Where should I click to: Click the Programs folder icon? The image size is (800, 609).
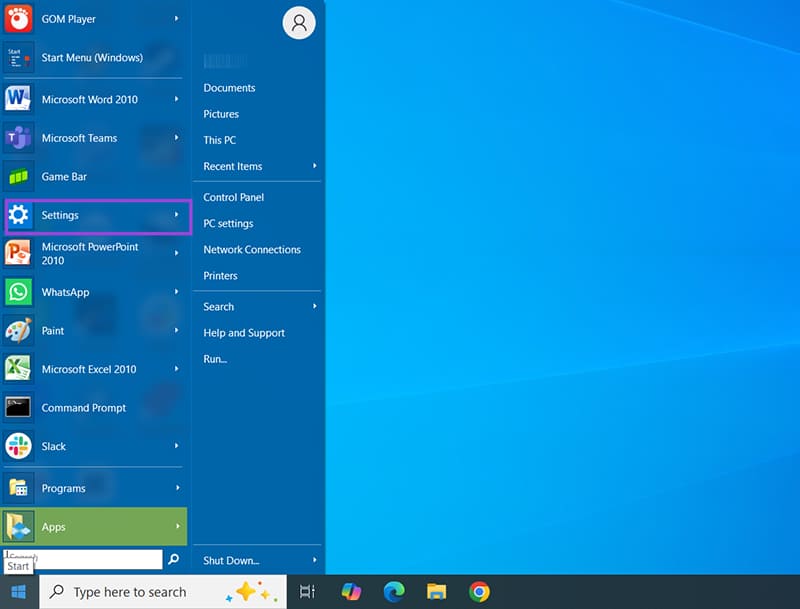click(x=18, y=488)
